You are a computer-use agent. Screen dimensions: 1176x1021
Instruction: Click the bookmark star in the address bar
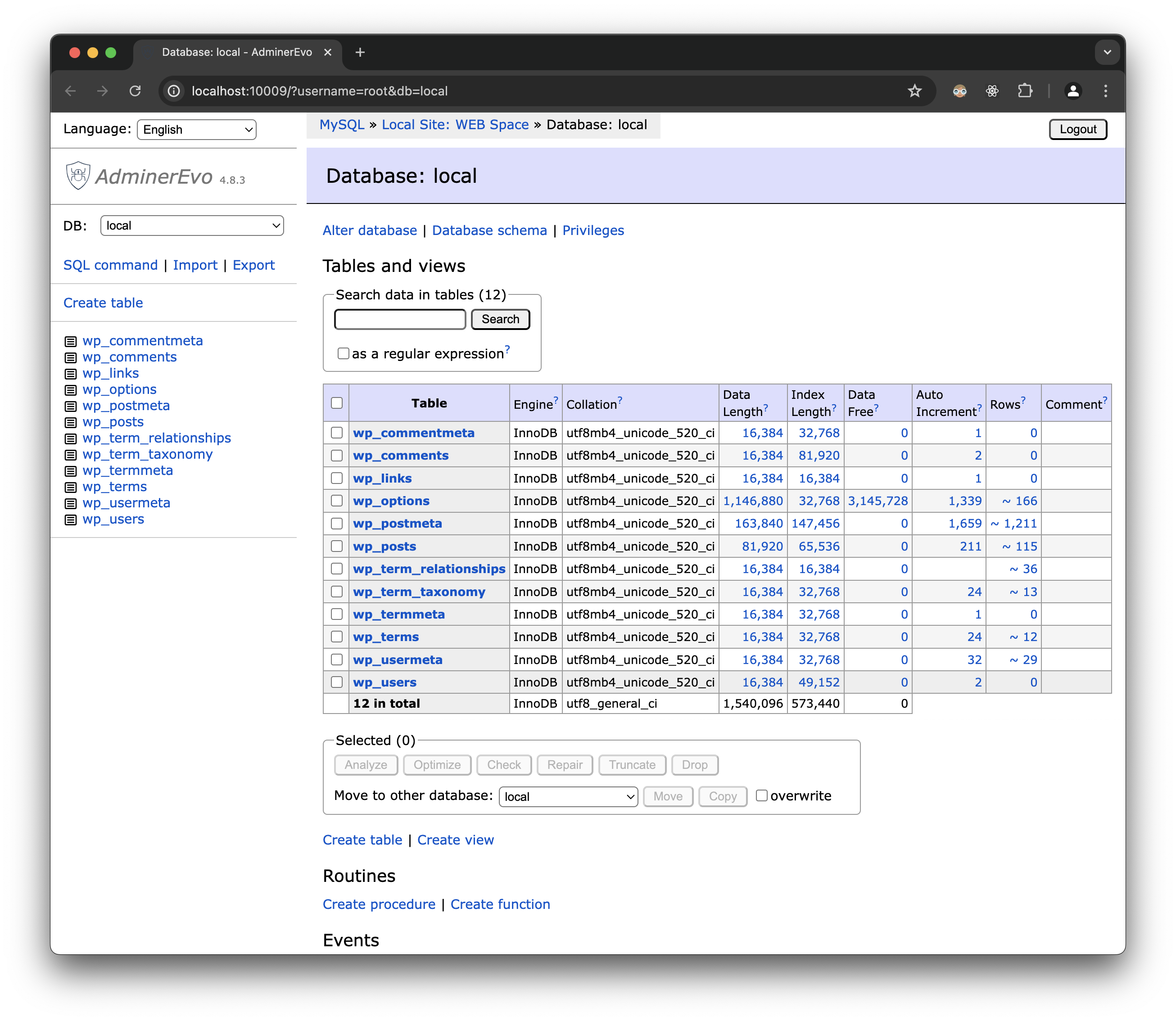[914, 90]
